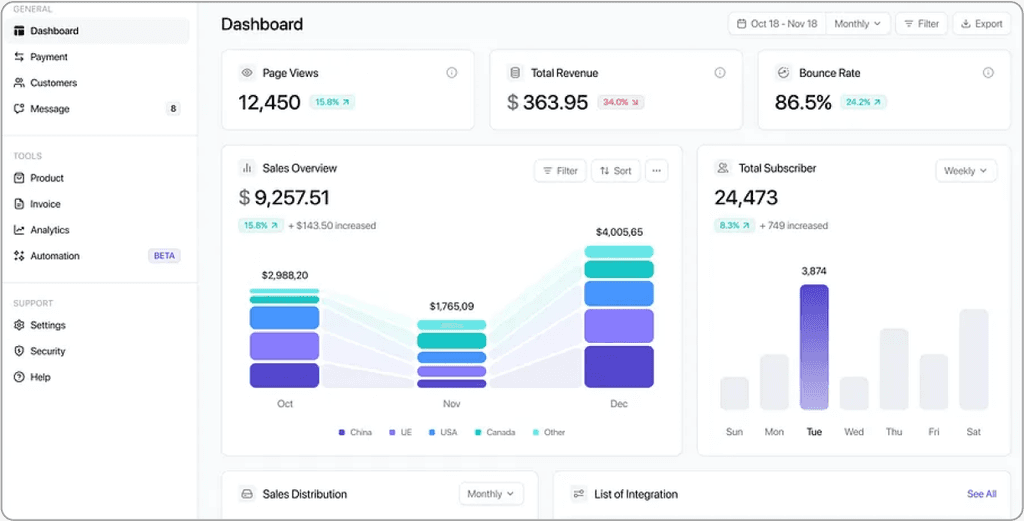Select the Thu subscriber bar
Image resolution: width=1024 pixels, height=521 pixels.
click(x=894, y=369)
